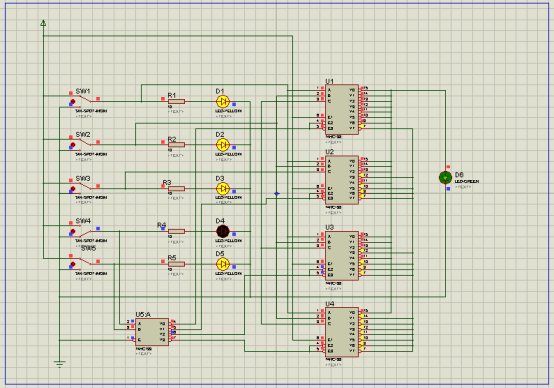The width and height of the screenshot is (554, 388).
Task: Click the U3 decoder chip
Action: pos(342,256)
